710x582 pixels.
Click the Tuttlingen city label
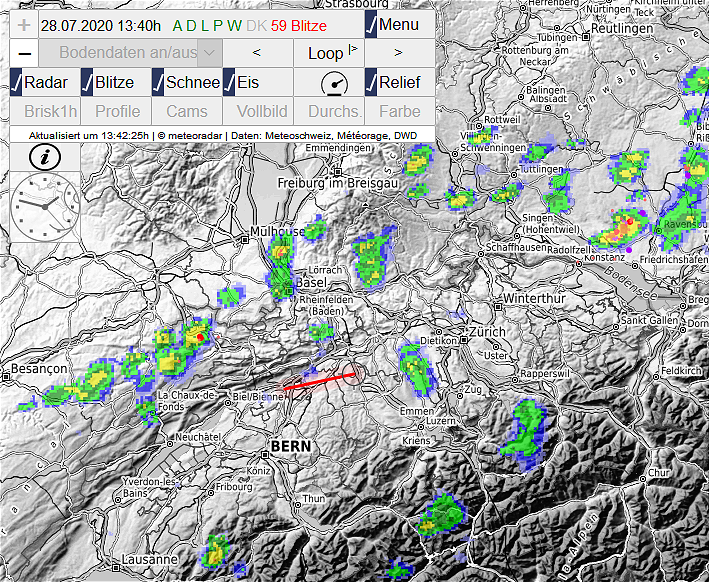coord(541,169)
